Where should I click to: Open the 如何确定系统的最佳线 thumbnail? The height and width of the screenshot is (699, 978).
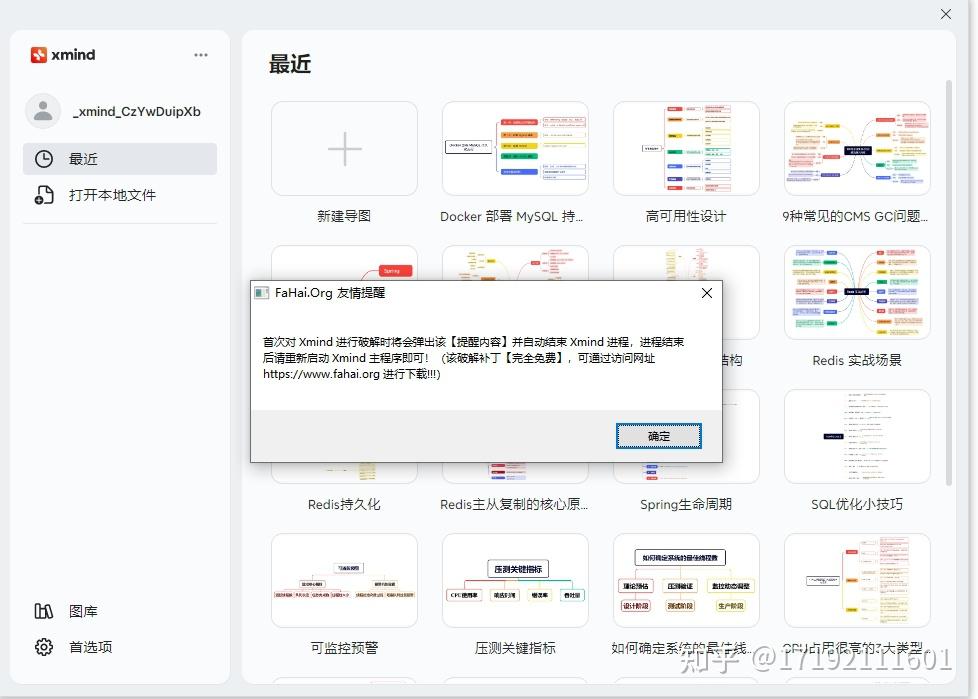(x=686, y=581)
